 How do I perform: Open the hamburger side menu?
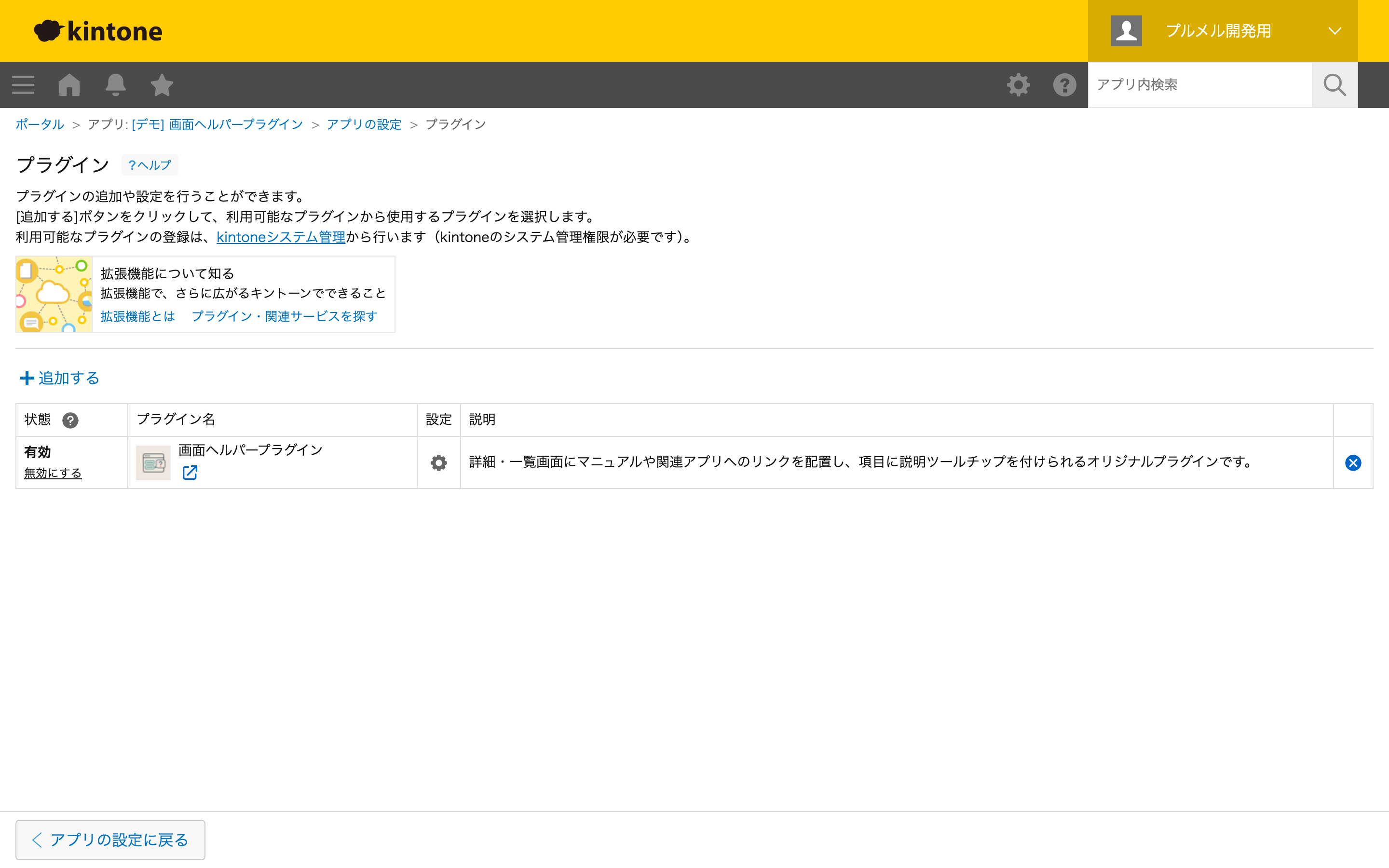click(23, 85)
